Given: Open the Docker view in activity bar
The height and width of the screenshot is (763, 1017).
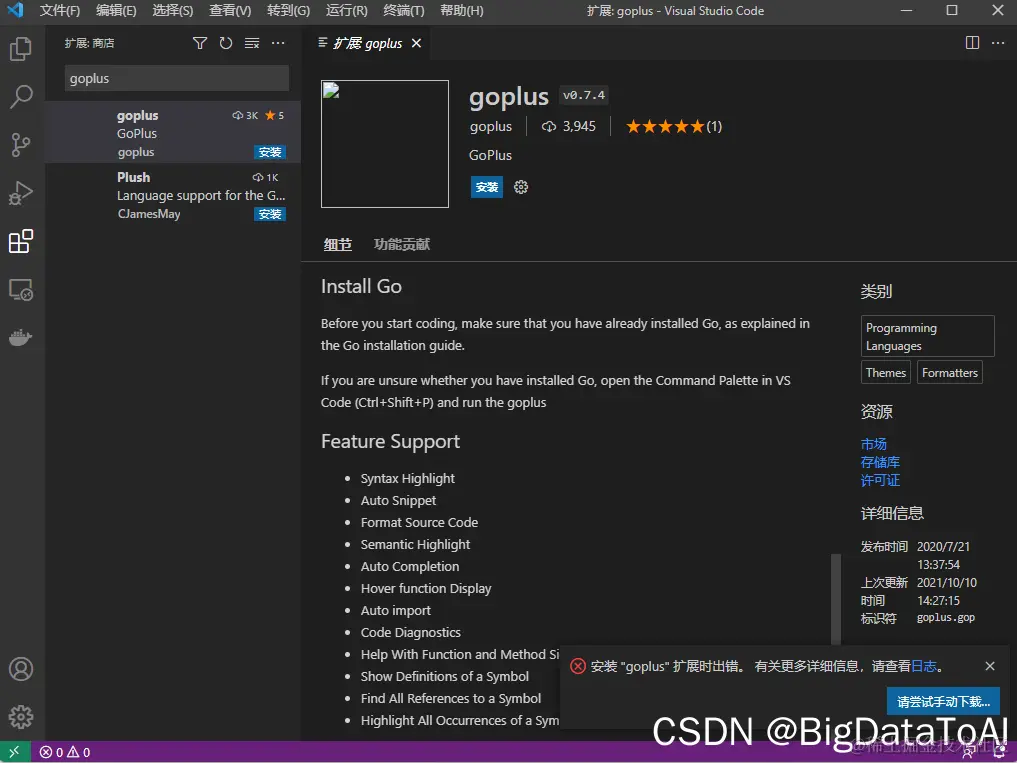Looking at the screenshot, I should [21, 337].
